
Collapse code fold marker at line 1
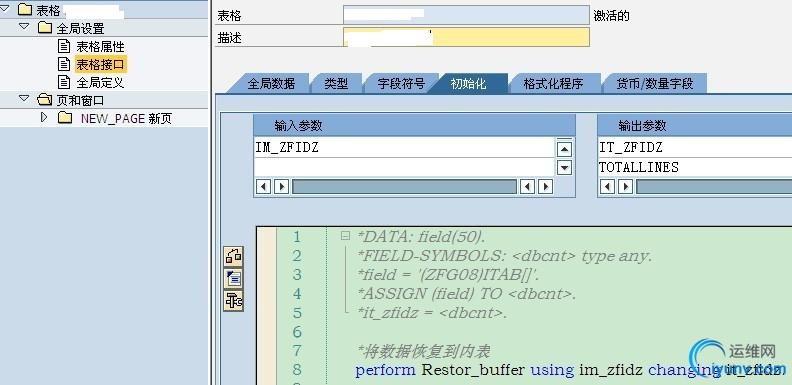[345, 235]
